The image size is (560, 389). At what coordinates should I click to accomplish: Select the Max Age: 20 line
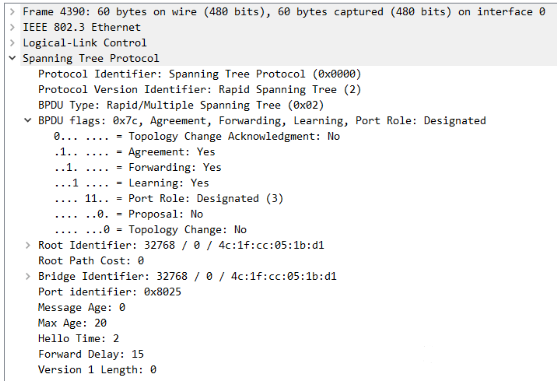[x=72, y=323]
